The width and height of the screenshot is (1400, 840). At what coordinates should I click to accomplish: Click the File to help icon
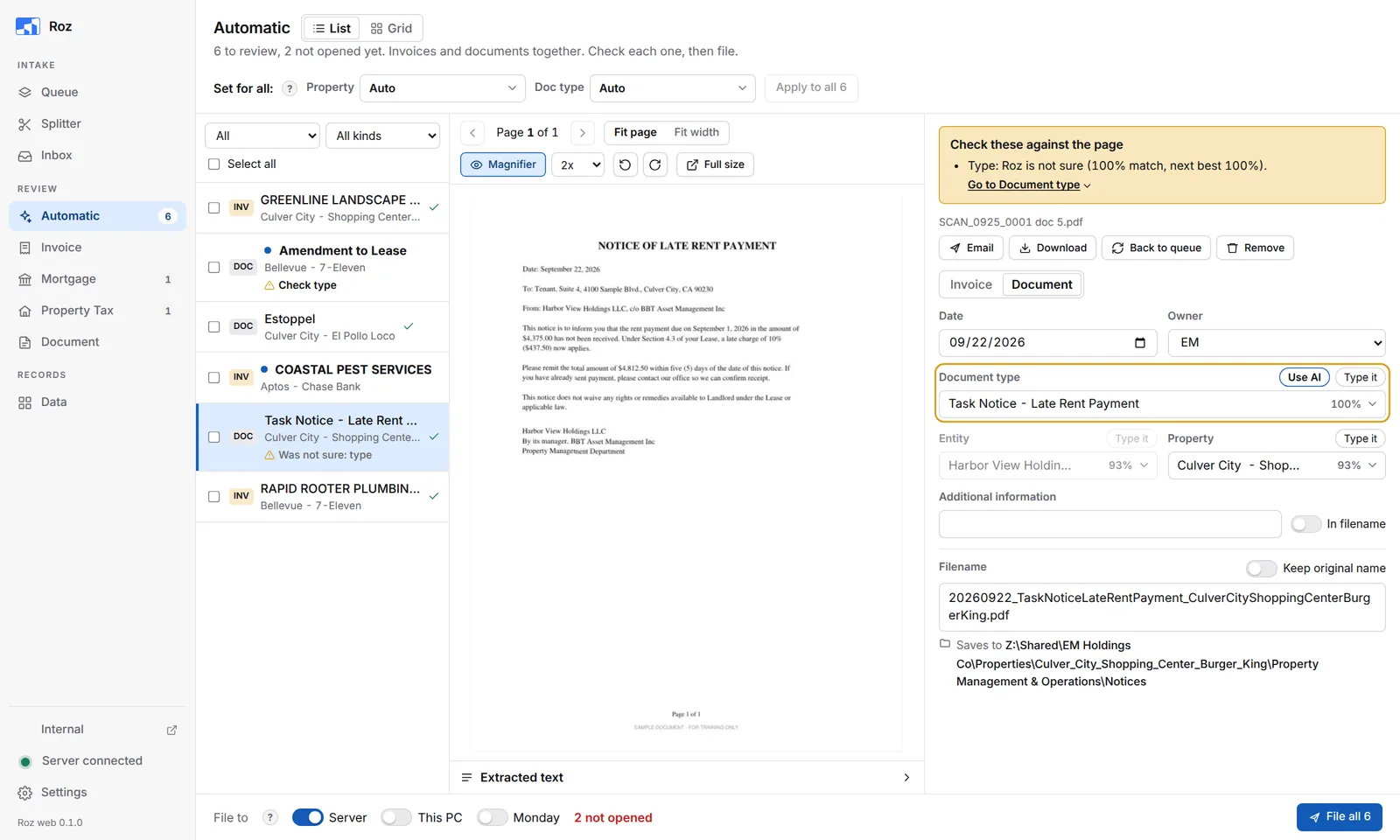[270, 817]
